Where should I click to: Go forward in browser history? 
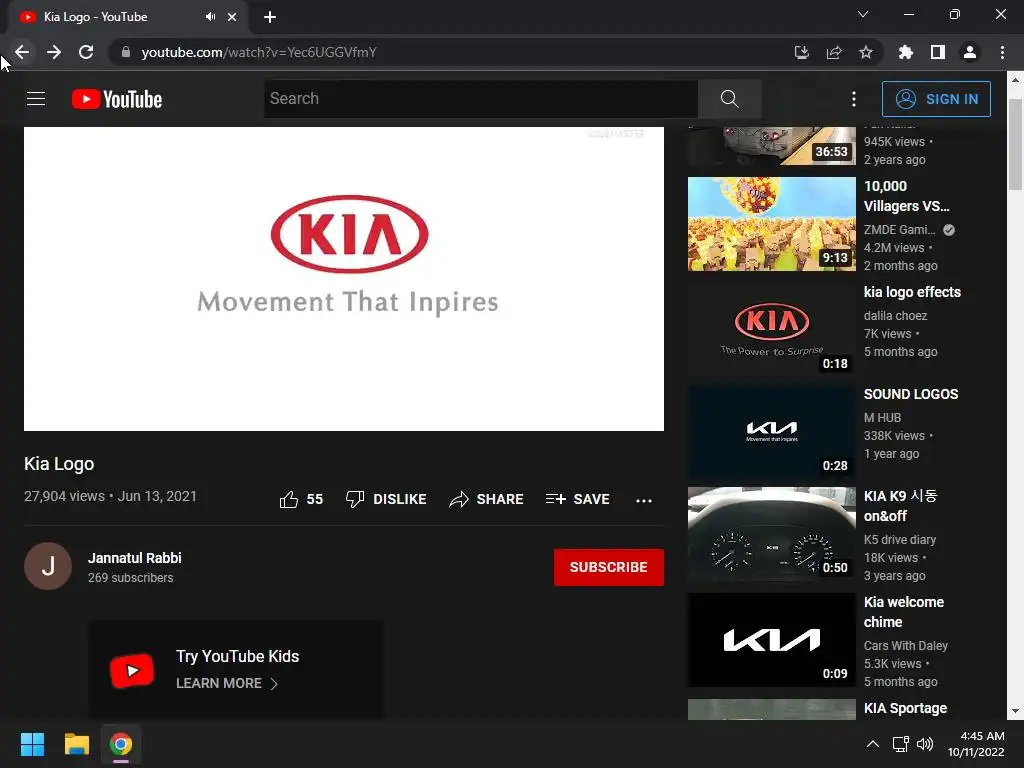(x=54, y=52)
